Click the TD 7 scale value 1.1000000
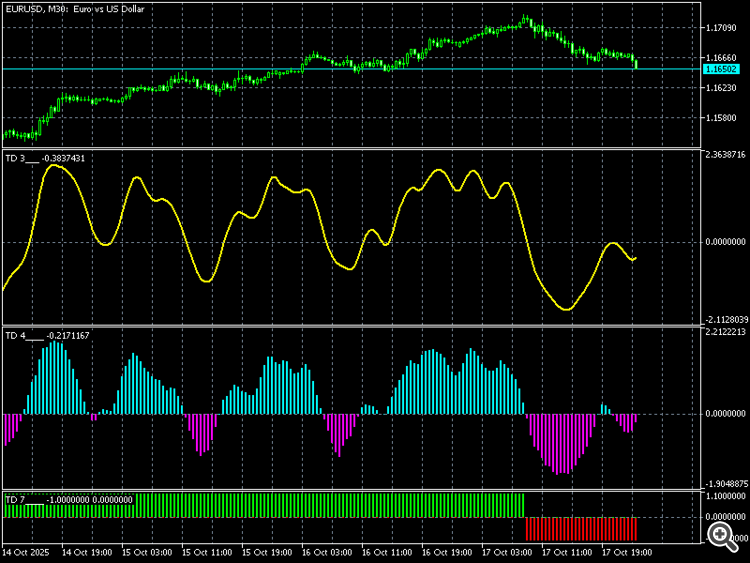Image resolution: width=750 pixels, height=563 pixels. point(725,497)
